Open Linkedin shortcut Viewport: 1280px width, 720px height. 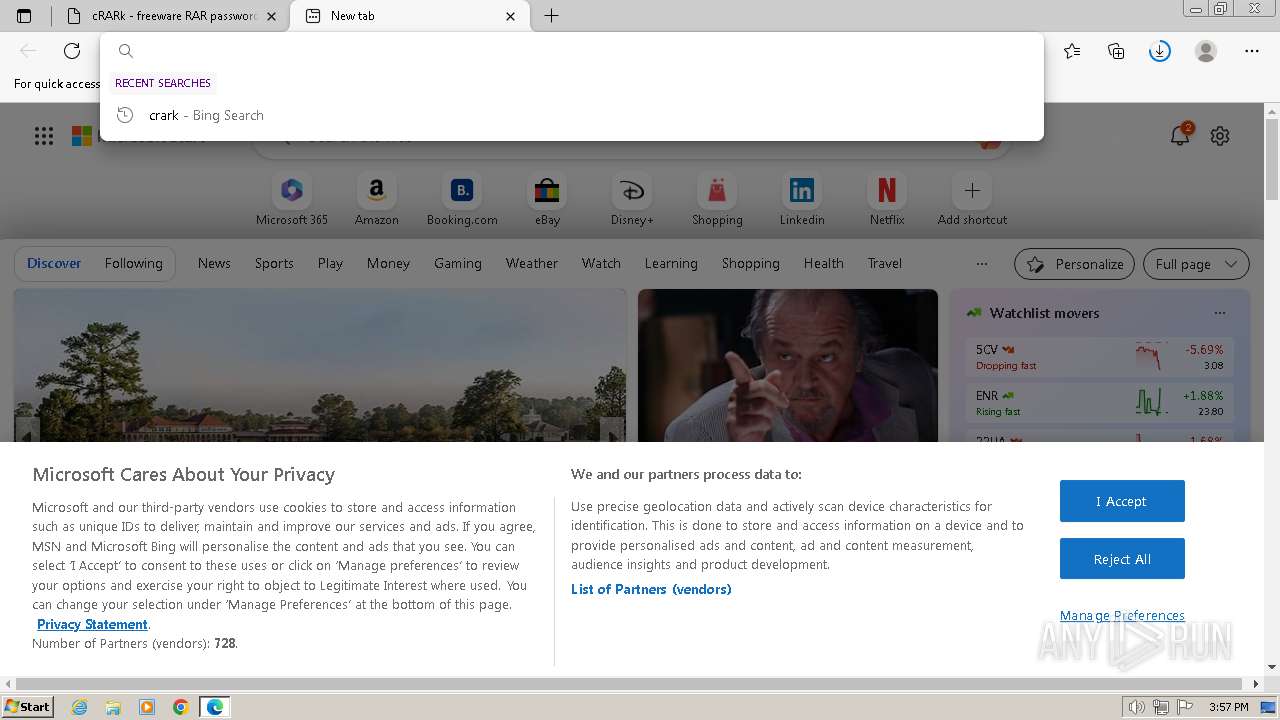pos(802,200)
